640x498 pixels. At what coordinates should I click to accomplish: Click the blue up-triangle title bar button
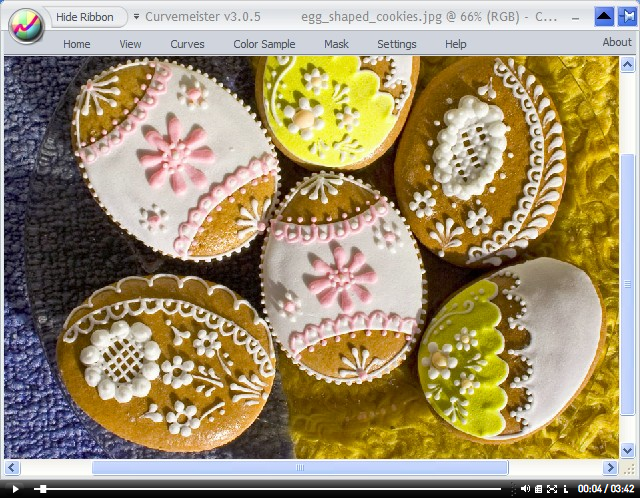(604, 17)
